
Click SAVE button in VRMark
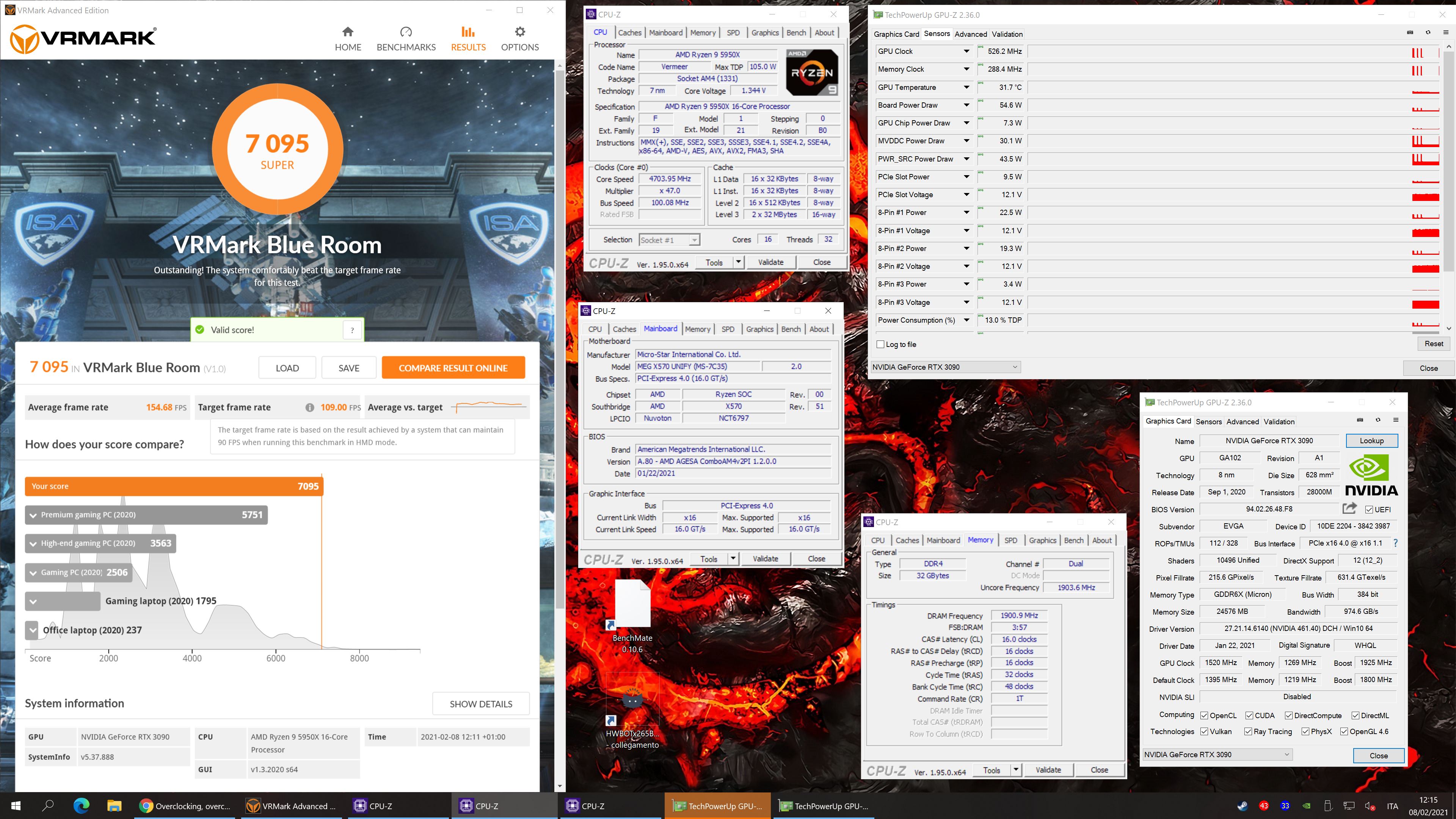click(x=349, y=368)
